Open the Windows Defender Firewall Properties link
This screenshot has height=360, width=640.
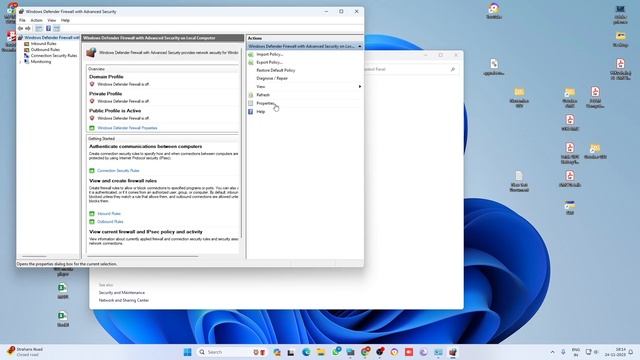127,128
